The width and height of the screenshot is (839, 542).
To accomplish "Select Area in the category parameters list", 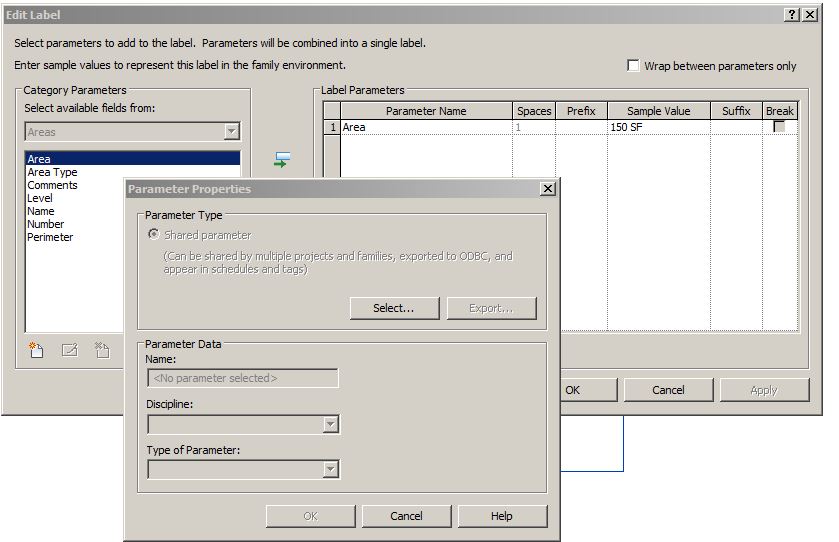I will click(x=133, y=159).
